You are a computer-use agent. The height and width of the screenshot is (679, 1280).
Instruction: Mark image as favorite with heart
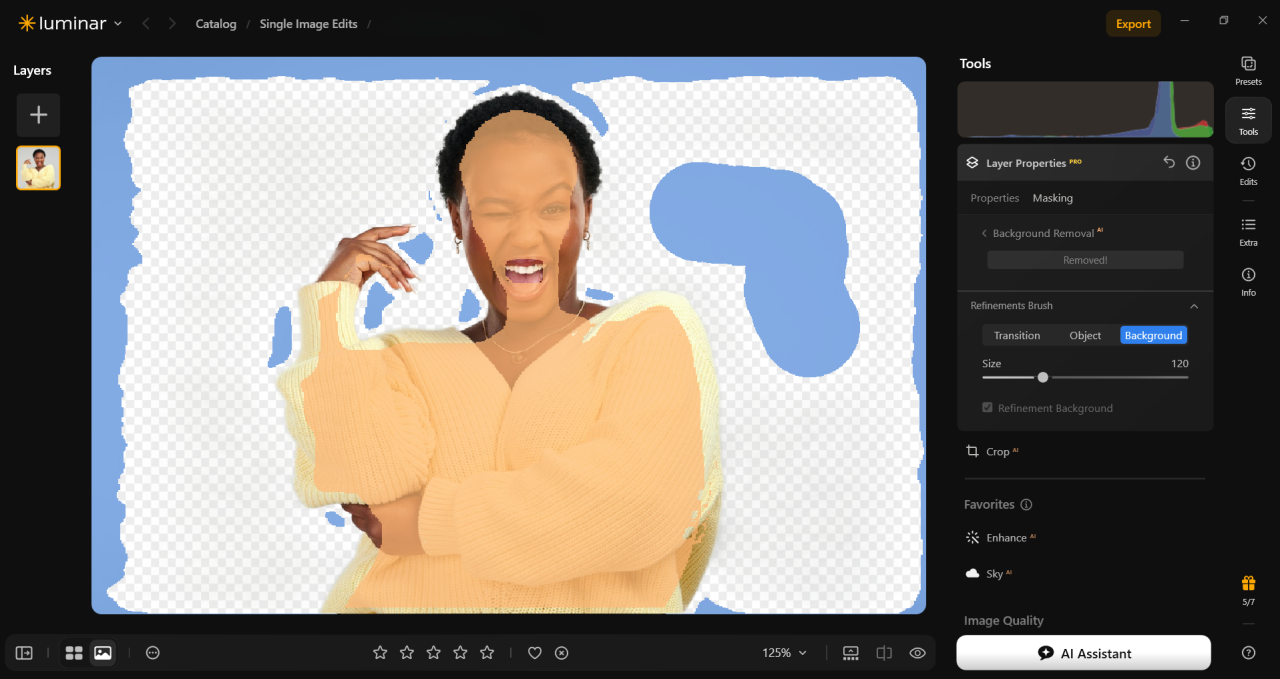coord(535,653)
